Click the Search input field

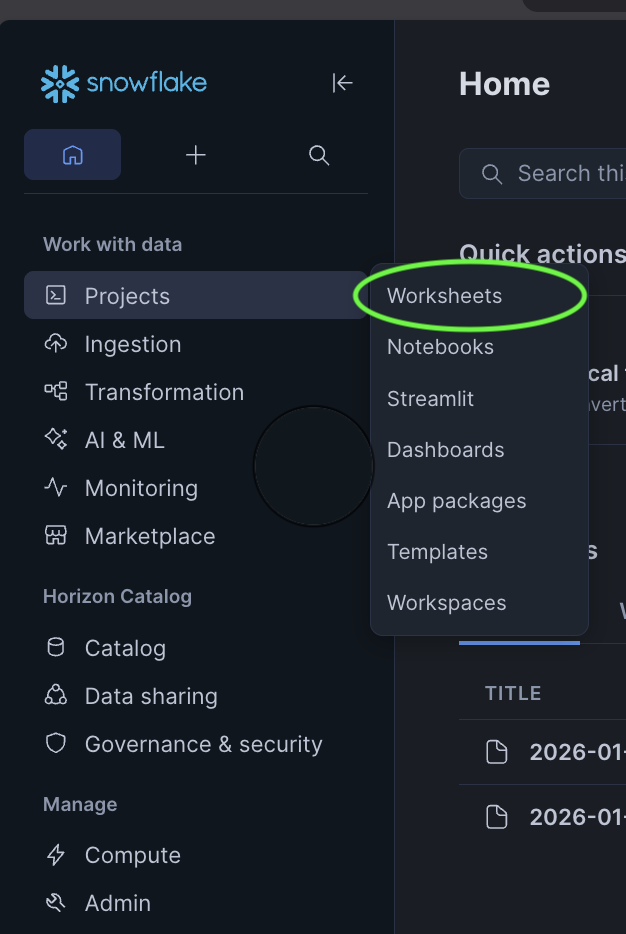560,173
